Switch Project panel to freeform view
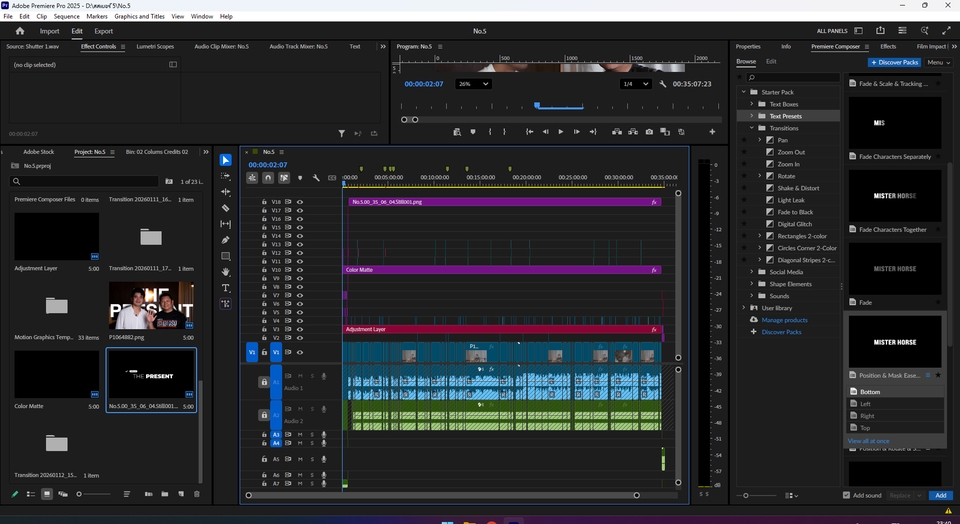 (x=63, y=494)
